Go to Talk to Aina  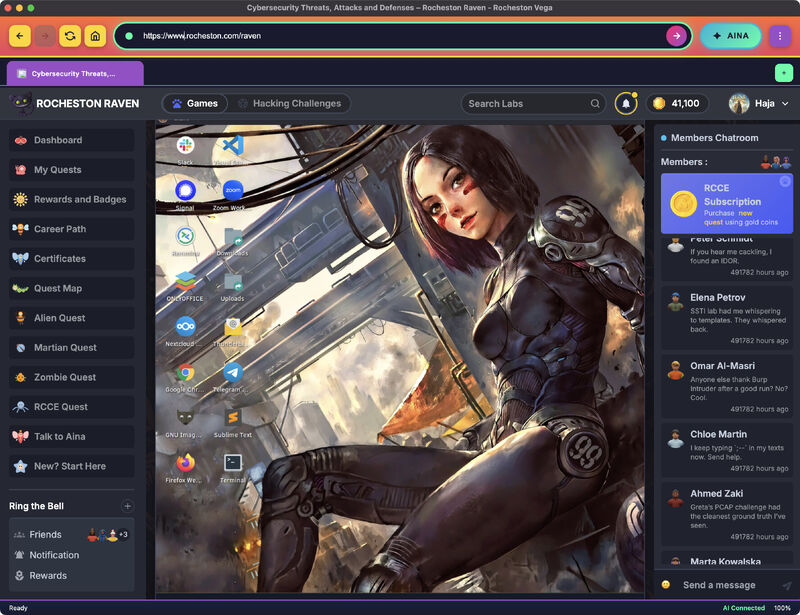tap(62, 436)
